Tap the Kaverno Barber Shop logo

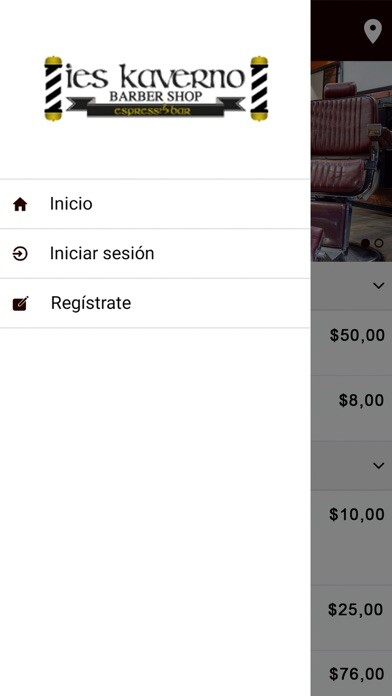[x=156, y=88]
